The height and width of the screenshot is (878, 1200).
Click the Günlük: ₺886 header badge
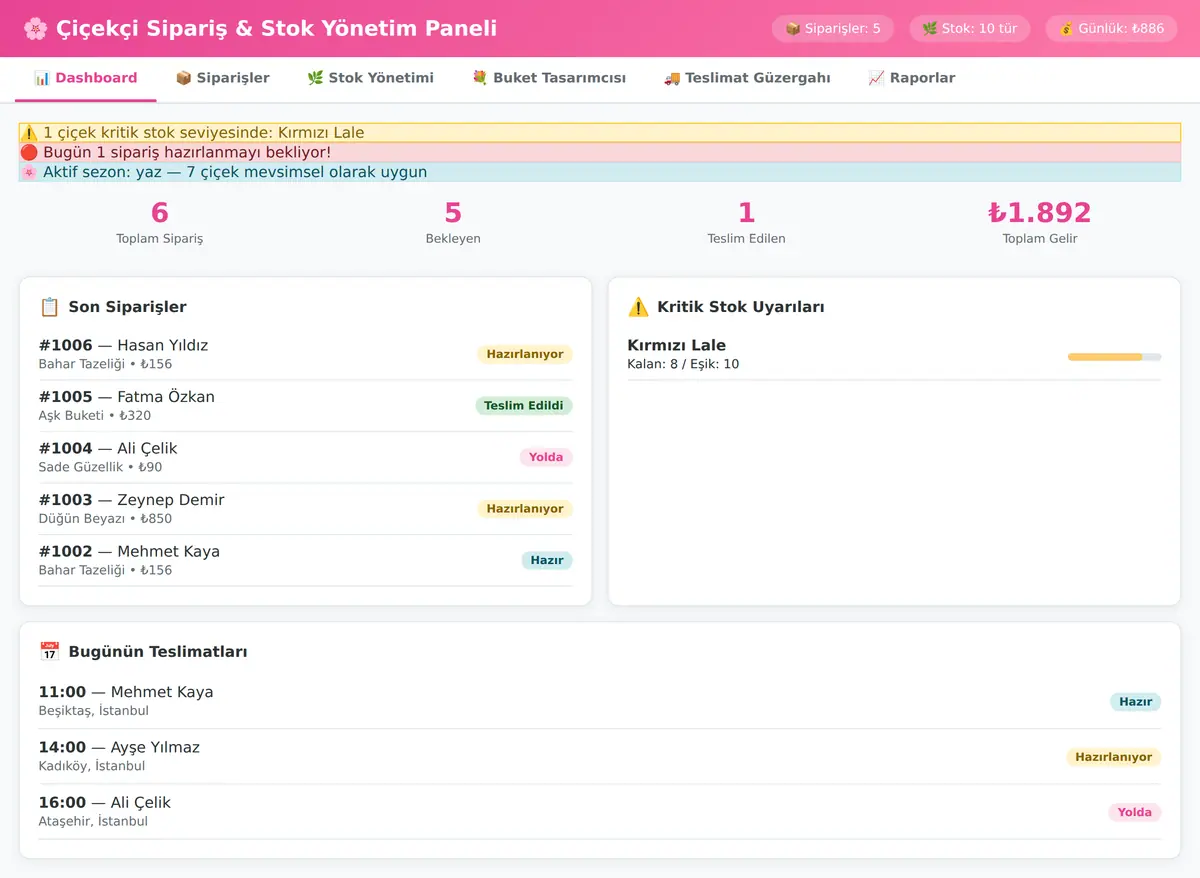[1112, 29]
